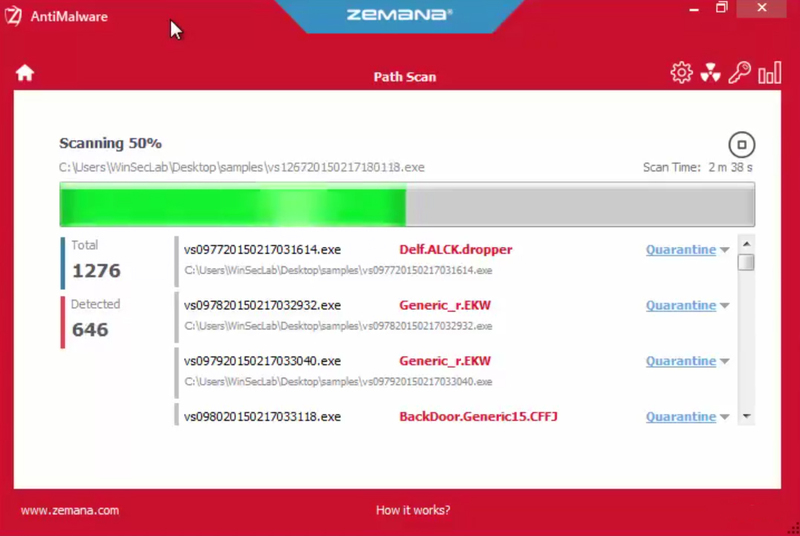Open the Settings gear icon
Image resolution: width=800 pixels, height=536 pixels.
681,73
